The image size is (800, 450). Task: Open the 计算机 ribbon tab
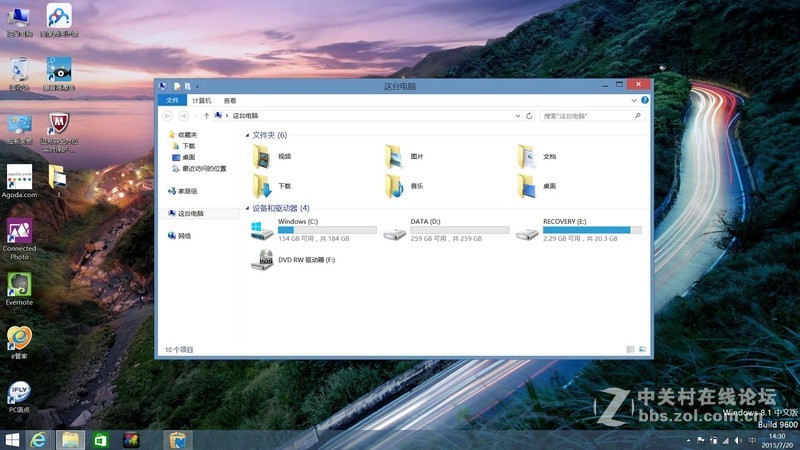click(x=202, y=101)
